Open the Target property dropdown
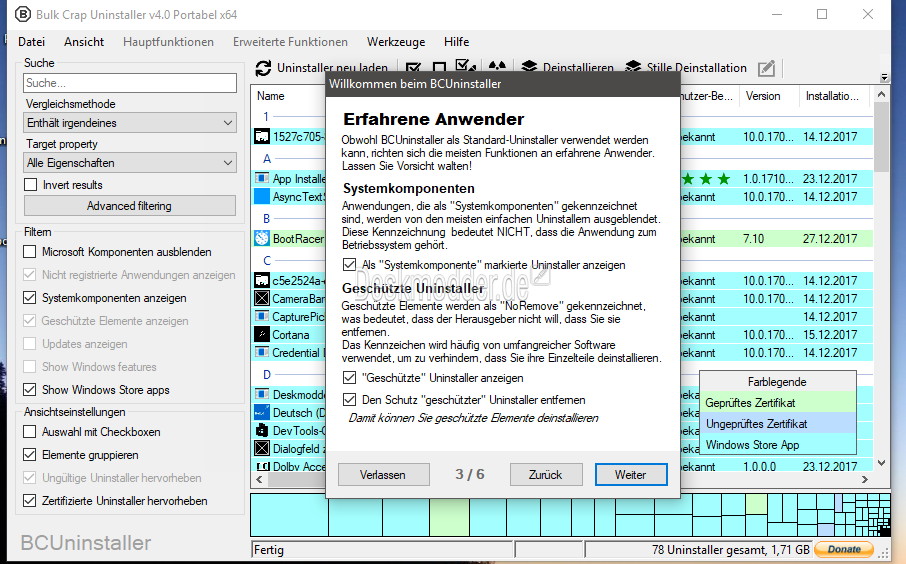 click(130, 163)
